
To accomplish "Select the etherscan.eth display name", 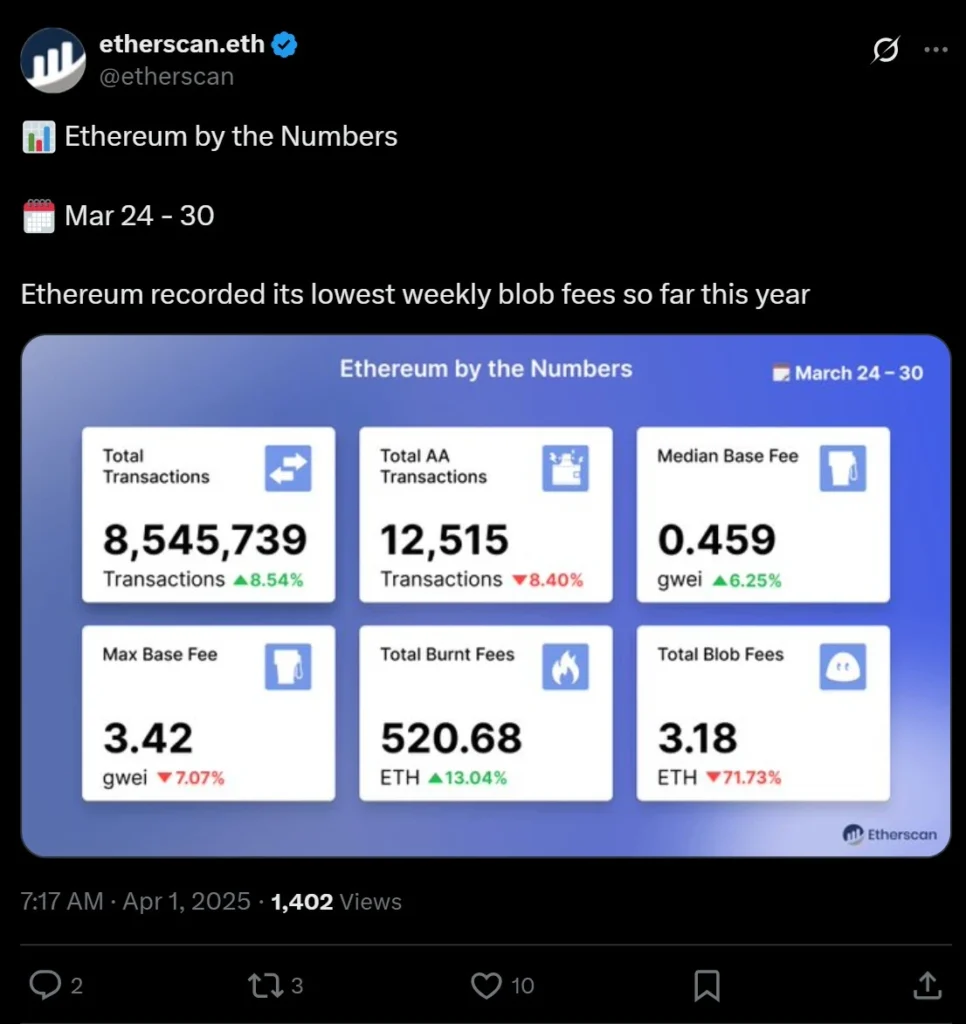I will point(181,43).
